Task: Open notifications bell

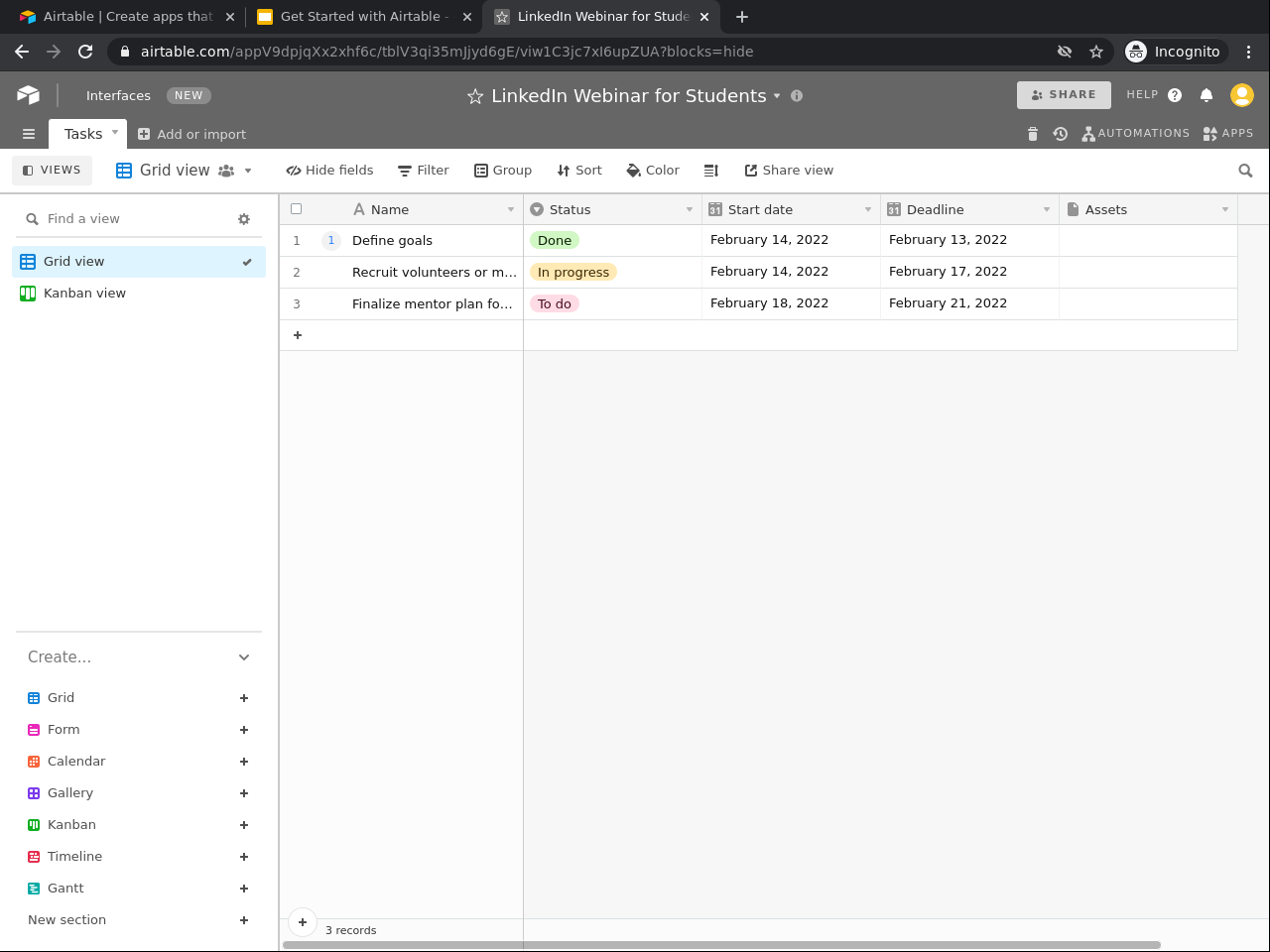Action: pos(1206,95)
